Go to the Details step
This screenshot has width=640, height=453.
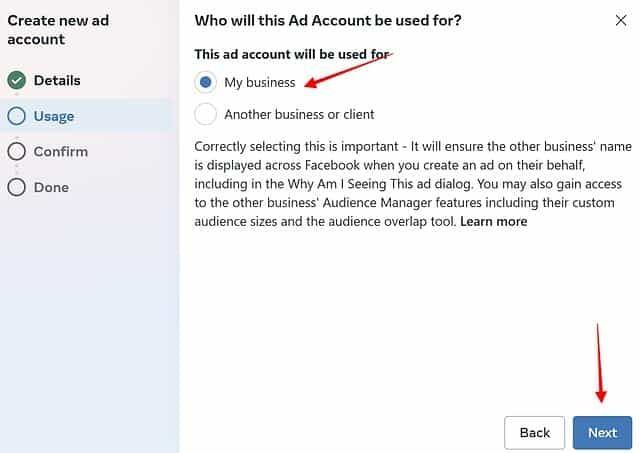(x=57, y=80)
